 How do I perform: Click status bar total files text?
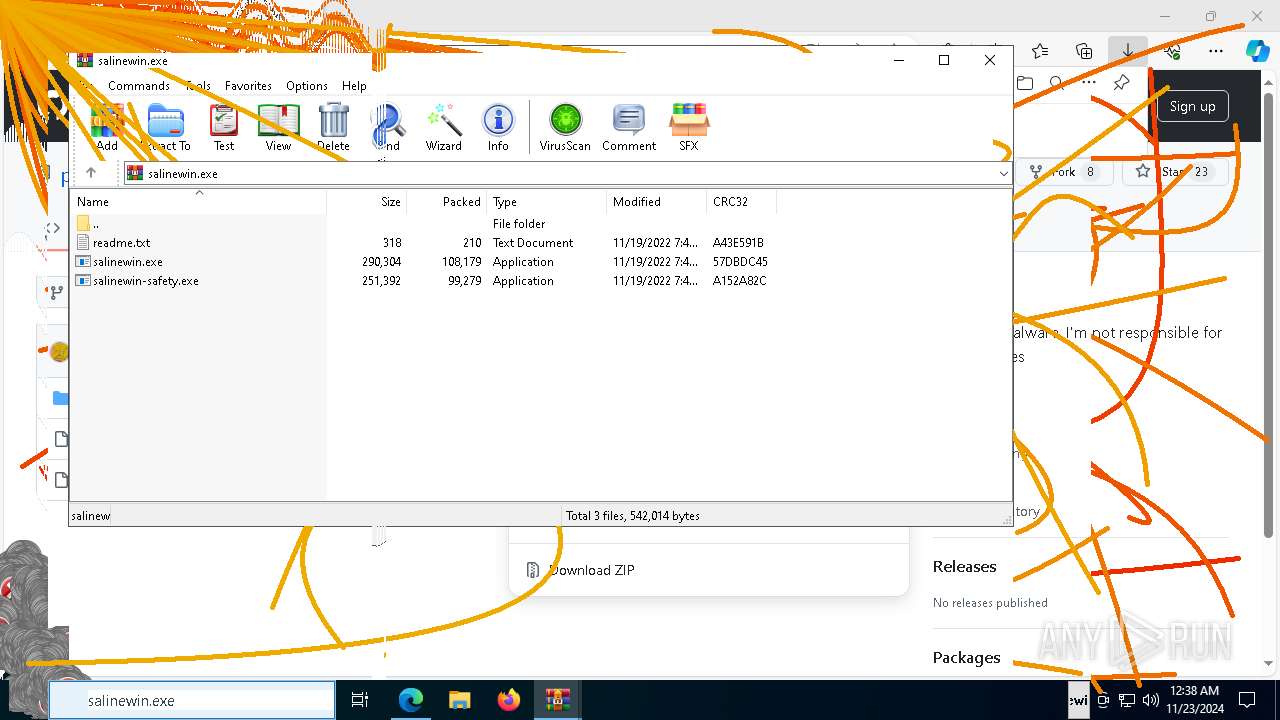tap(633, 516)
